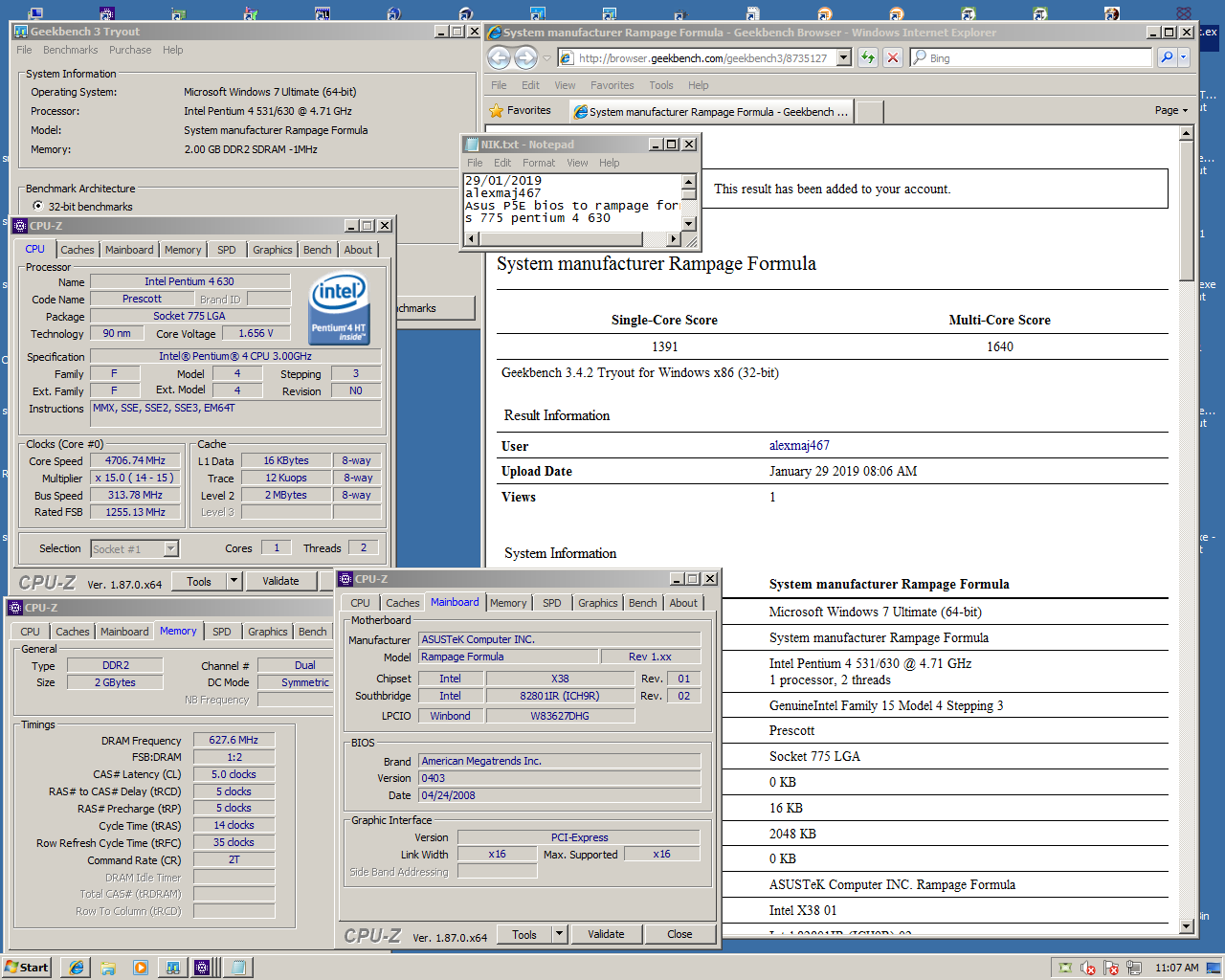Open the recent pages dropdown arrow
1225x980 pixels.
point(547,57)
